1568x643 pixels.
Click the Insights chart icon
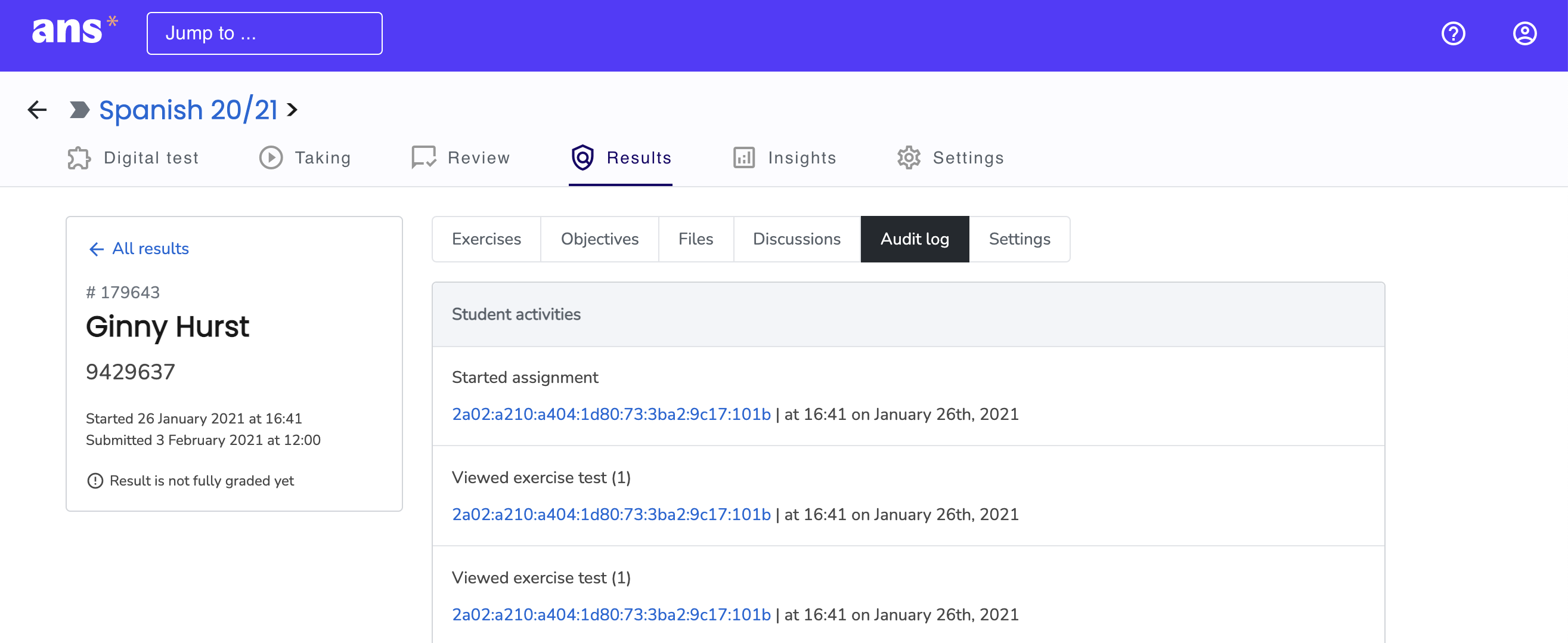(x=744, y=157)
